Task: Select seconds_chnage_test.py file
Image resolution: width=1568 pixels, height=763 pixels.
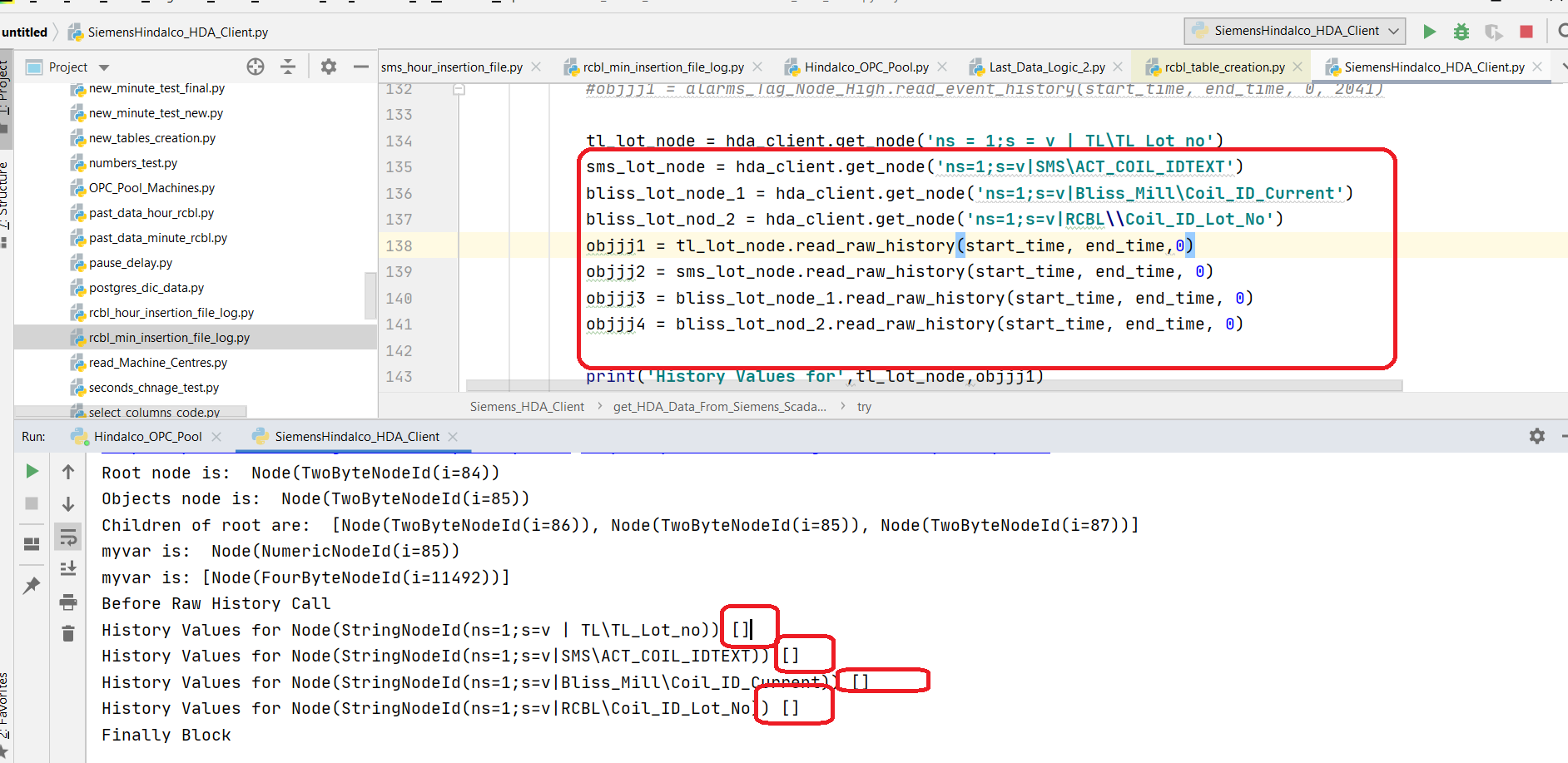Action: click(x=154, y=388)
